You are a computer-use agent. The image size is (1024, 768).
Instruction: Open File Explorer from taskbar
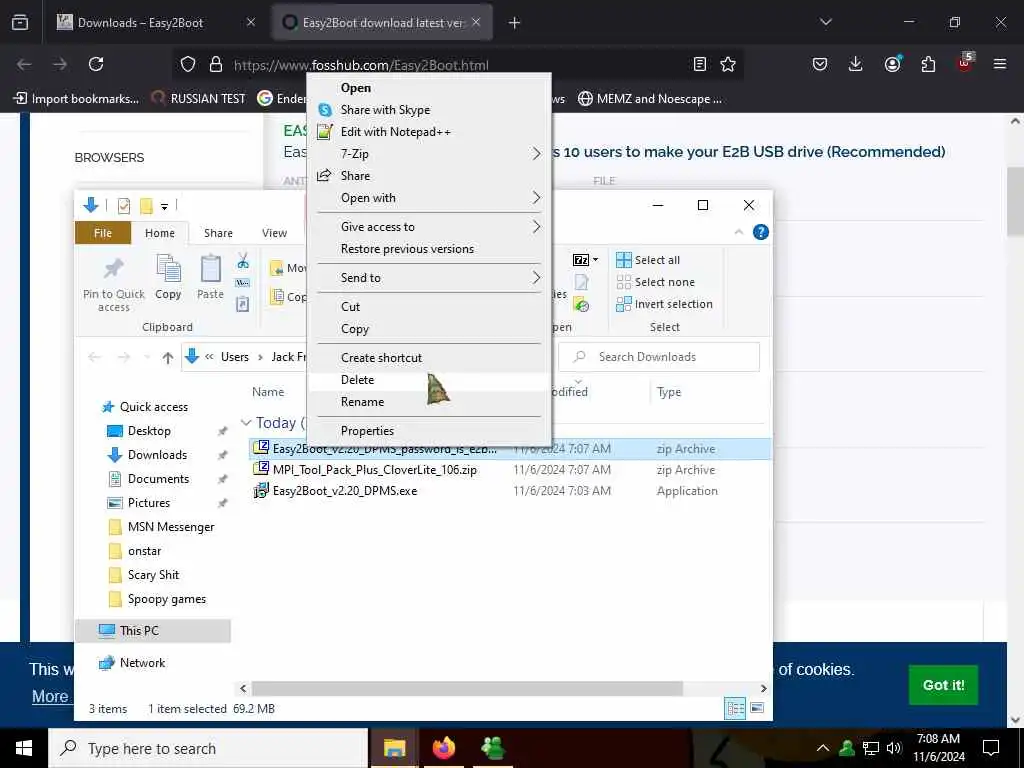click(x=394, y=748)
